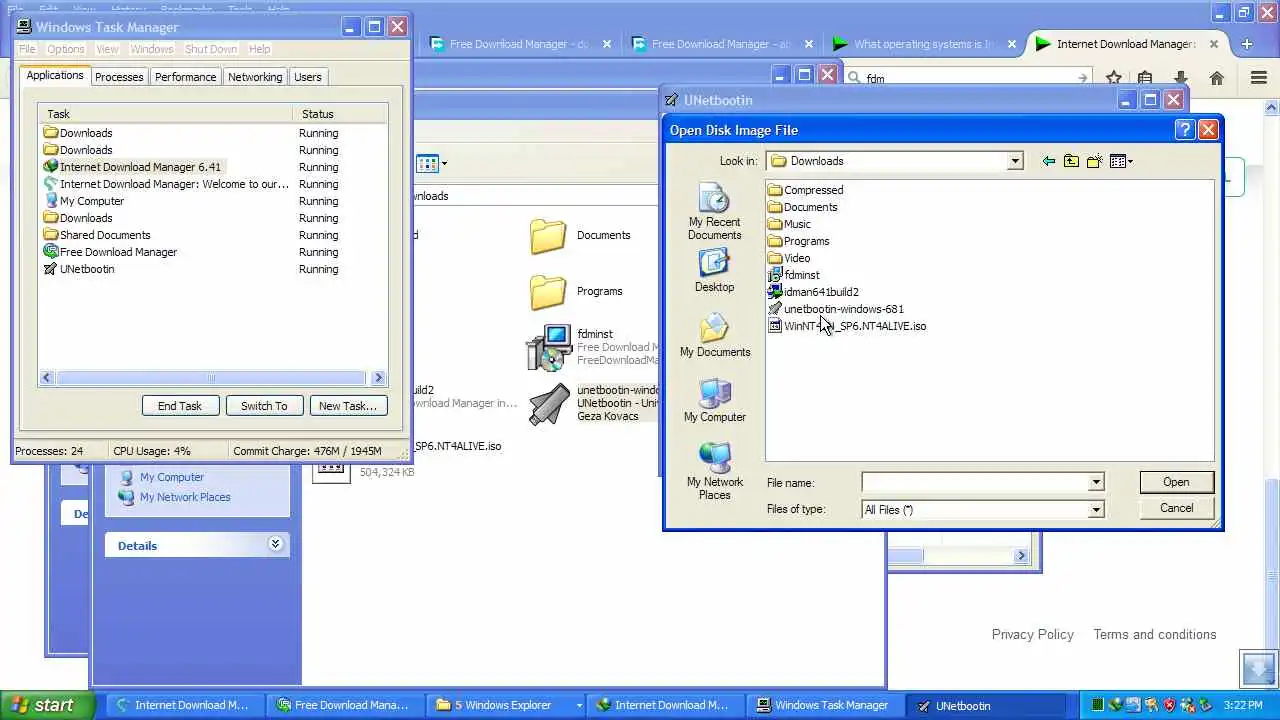1280x720 pixels.
Task: Open the Terms and conditions link
Action: click(x=1155, y=634)
